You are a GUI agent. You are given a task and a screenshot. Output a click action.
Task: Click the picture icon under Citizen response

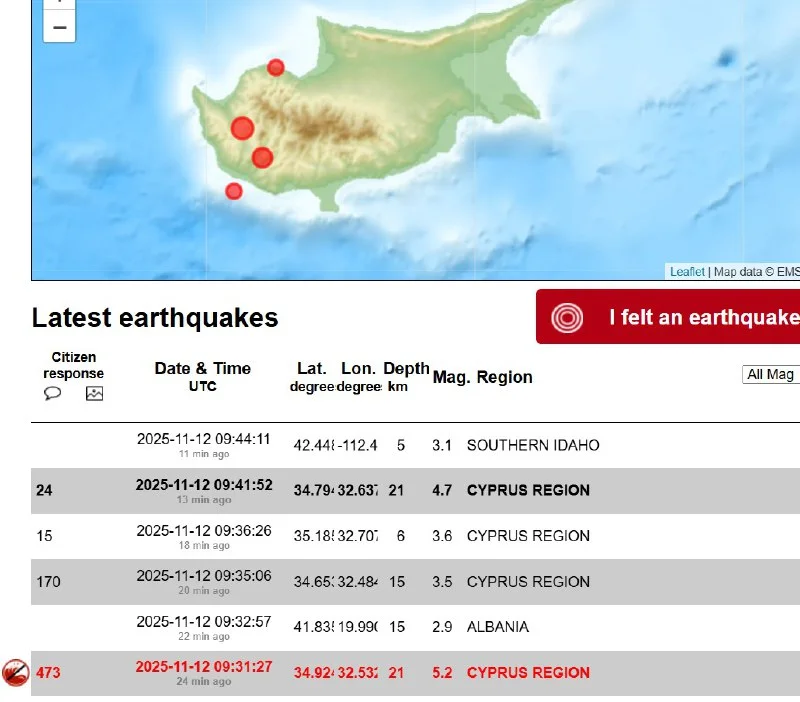(94, 394)
